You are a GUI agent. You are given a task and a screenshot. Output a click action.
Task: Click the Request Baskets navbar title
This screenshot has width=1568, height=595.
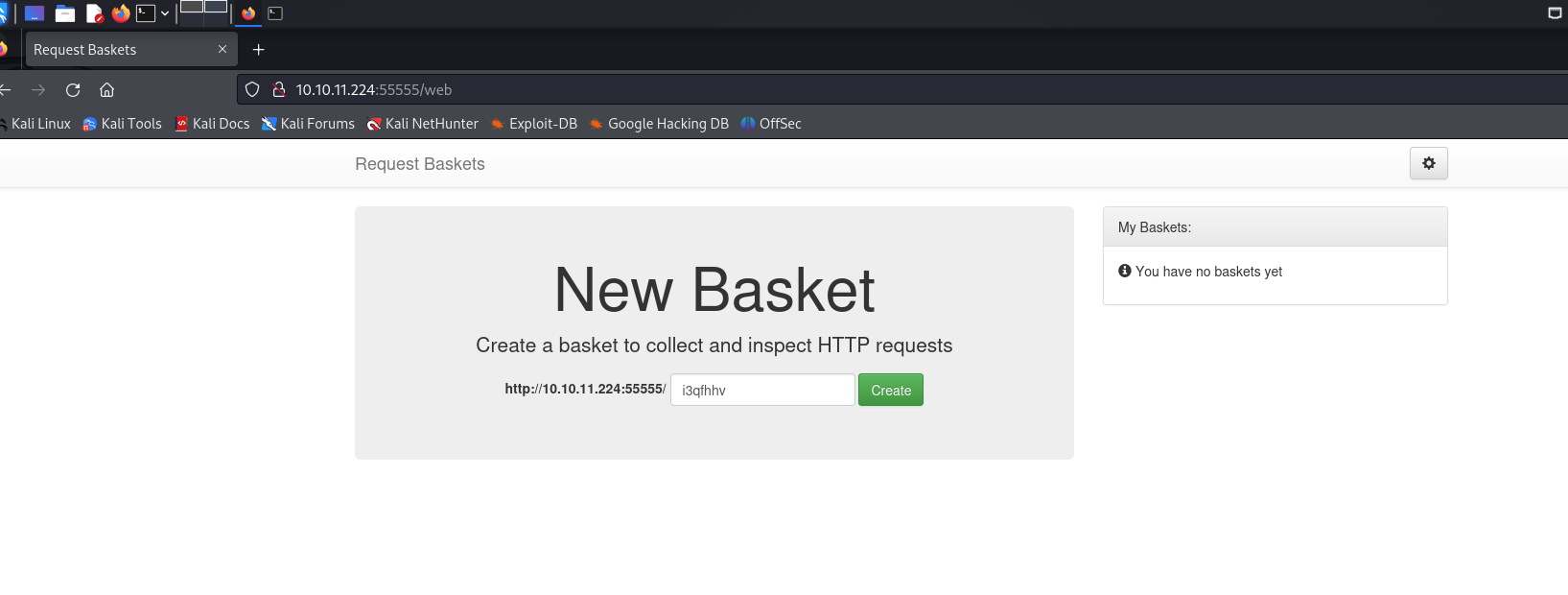click(420, 164)
